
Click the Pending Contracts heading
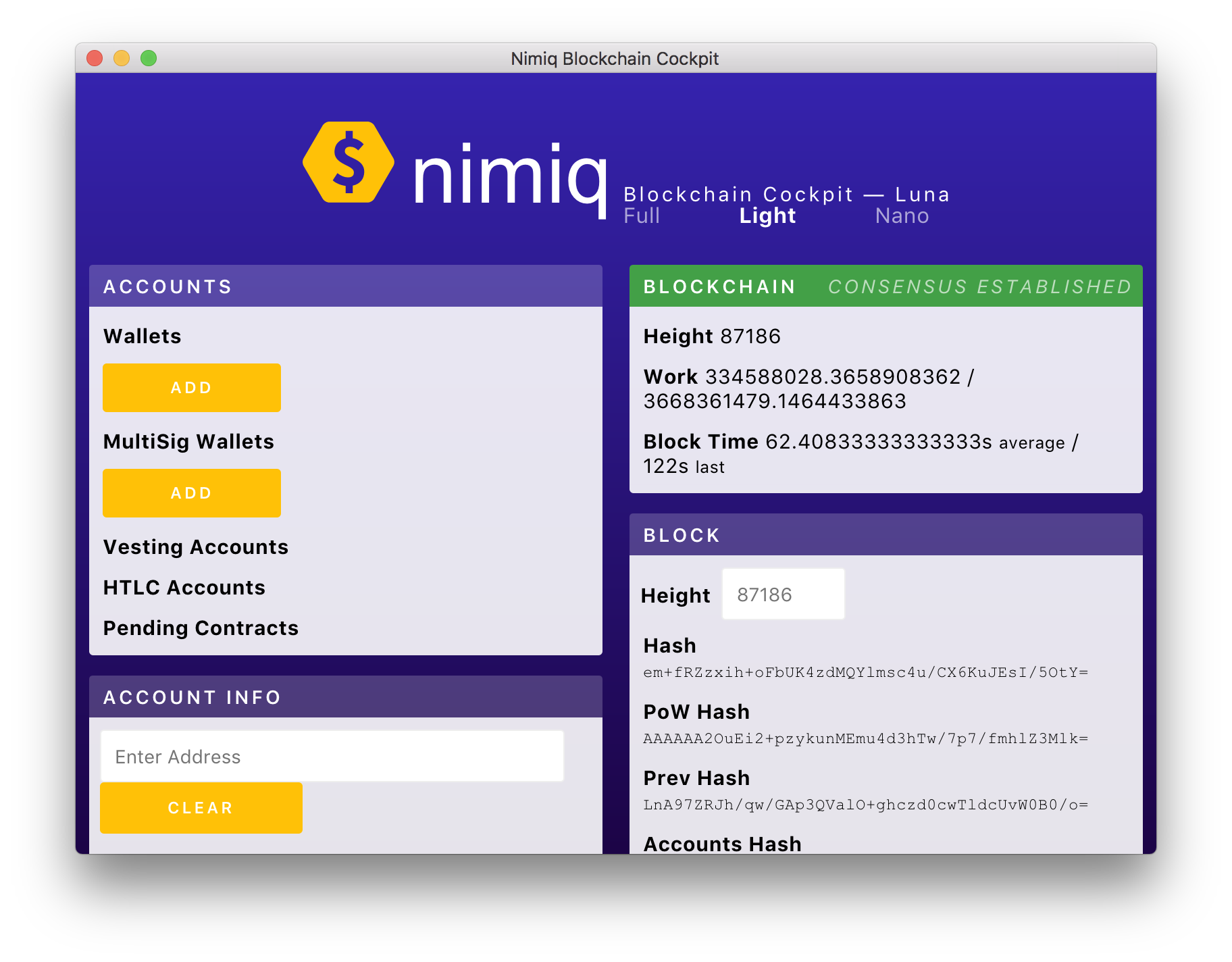coord(201,628)
